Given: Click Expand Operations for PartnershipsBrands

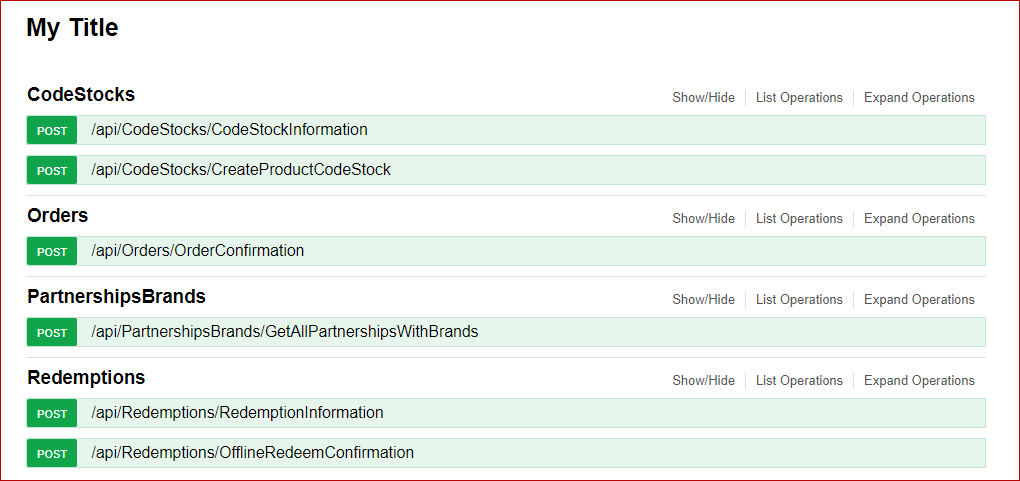Looking at the screenshot, I should 919,299.
